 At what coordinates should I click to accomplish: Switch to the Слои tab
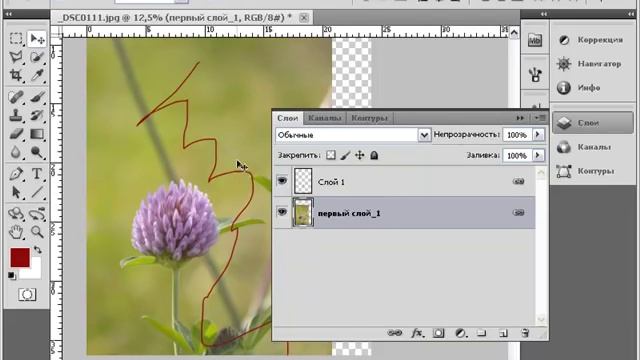288,118
